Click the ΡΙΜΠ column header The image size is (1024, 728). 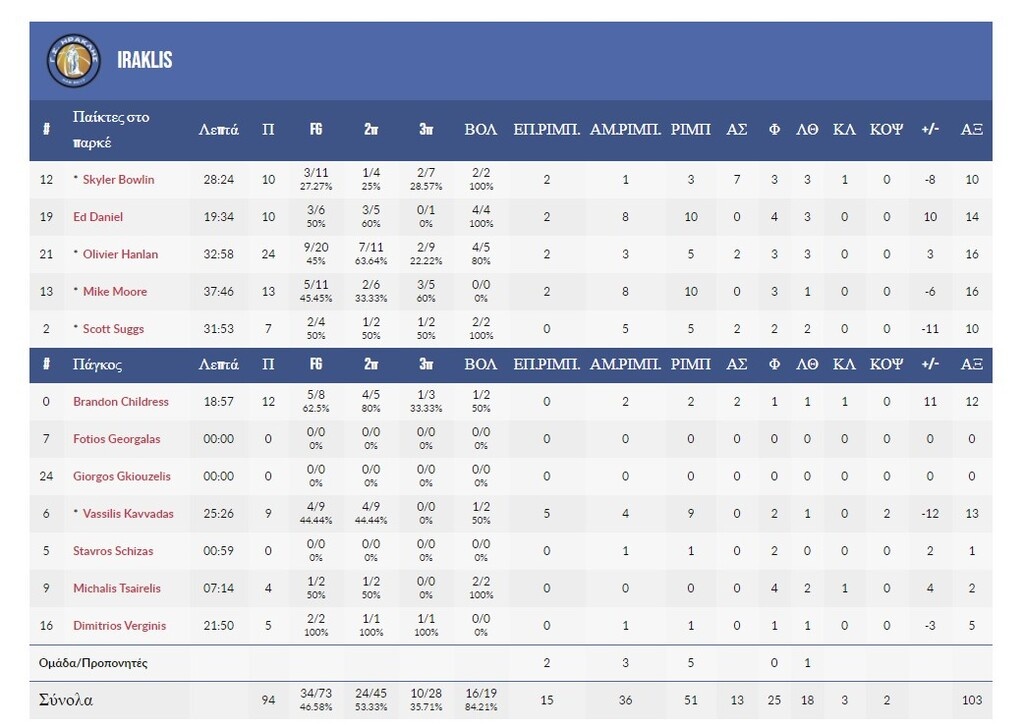coord(690,130)
